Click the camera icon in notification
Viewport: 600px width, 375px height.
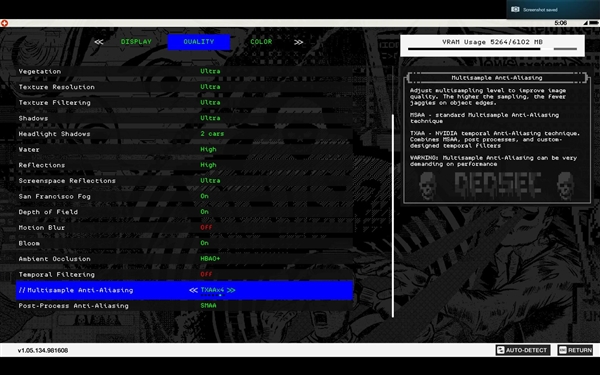tap(515, 9)
